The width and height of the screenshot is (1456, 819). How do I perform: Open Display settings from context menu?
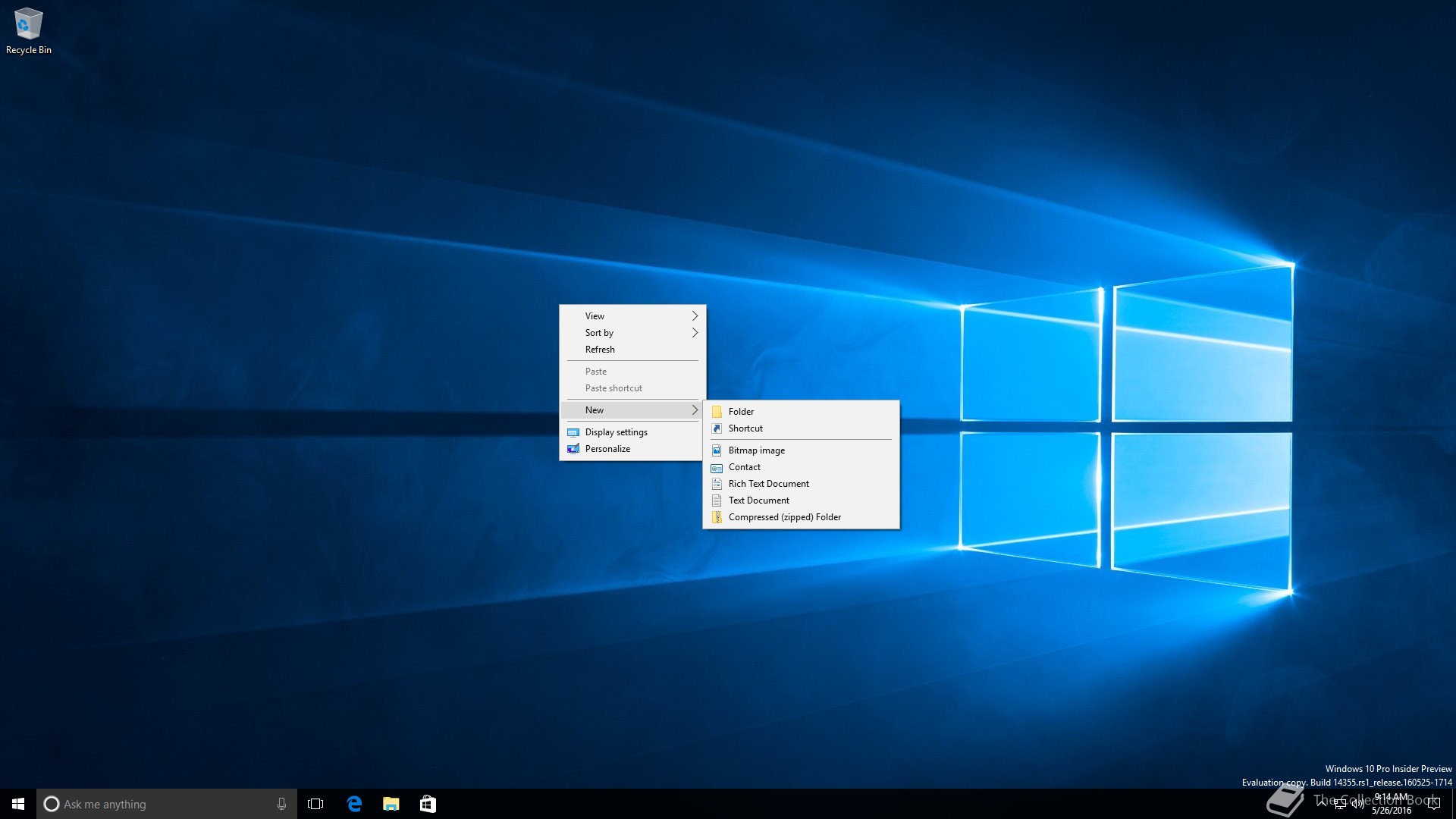click(616, 432)
